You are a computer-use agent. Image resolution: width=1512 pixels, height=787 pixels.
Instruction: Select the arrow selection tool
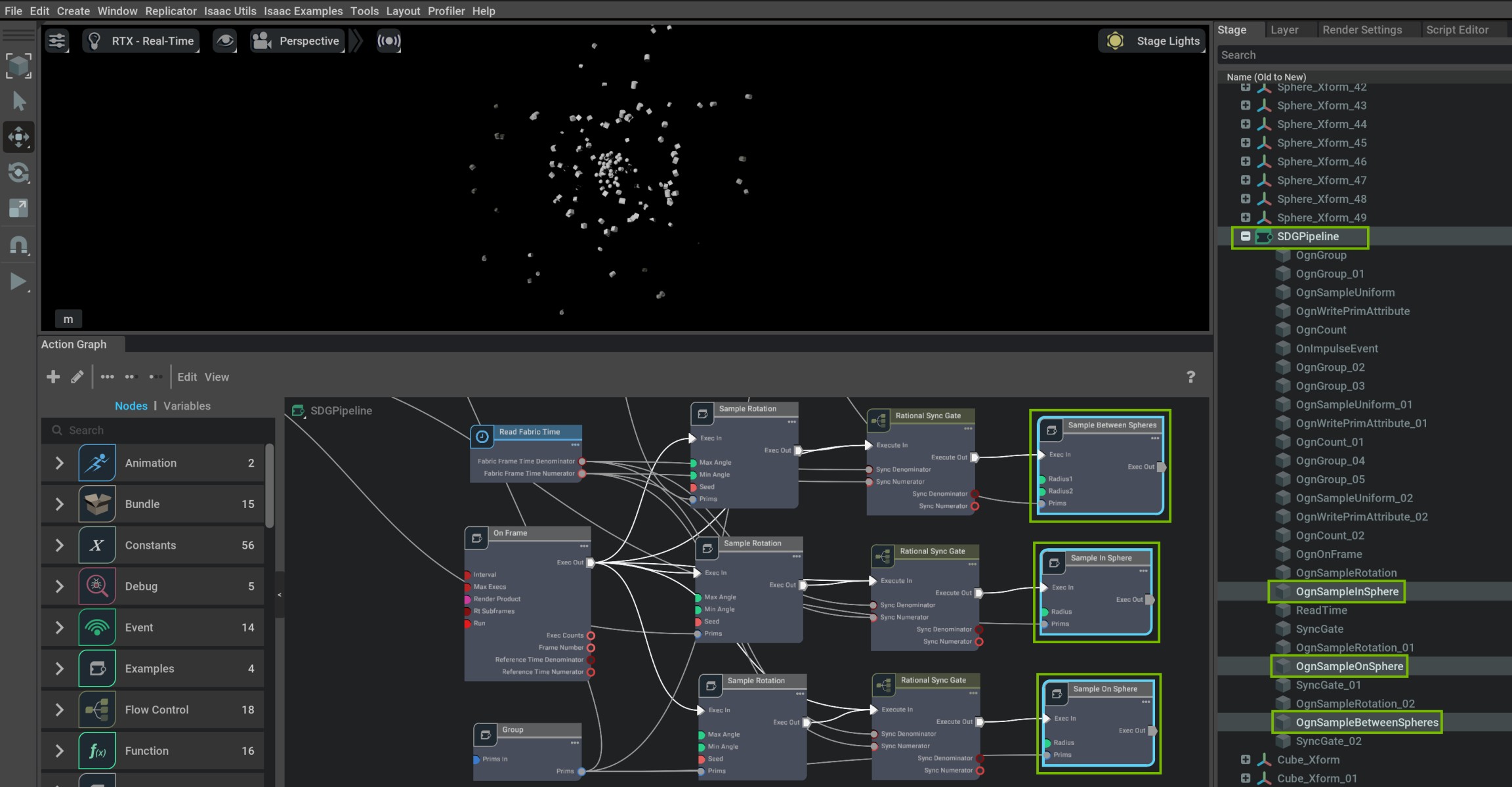18,101
